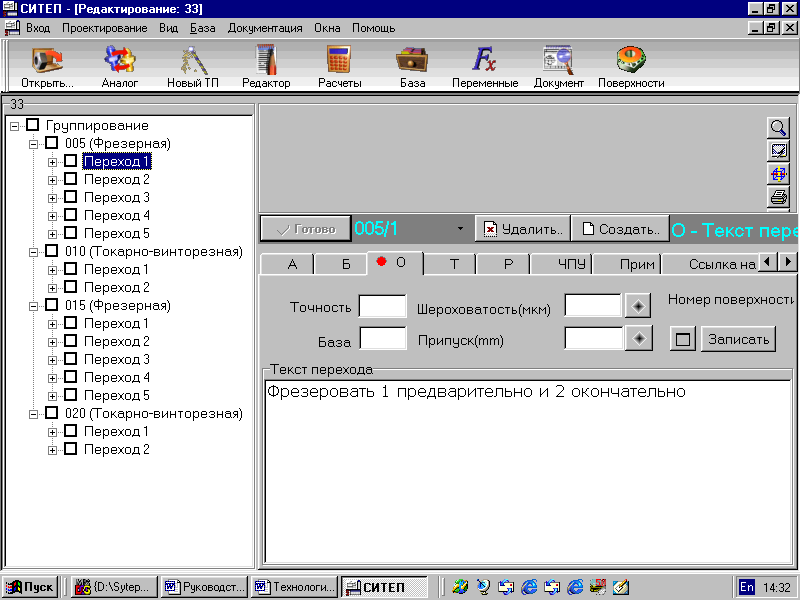Viewport: 800px width, 600px height.
Task: Check the Переход 3 checkbox under 005
Action: click(71, 197)
